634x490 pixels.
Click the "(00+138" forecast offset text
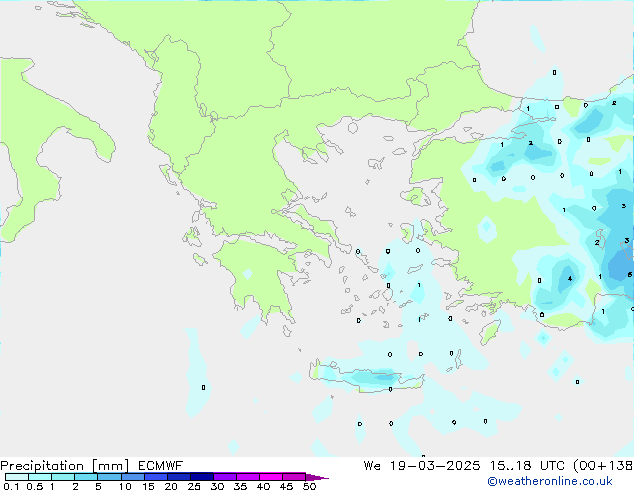pos(603,465)
